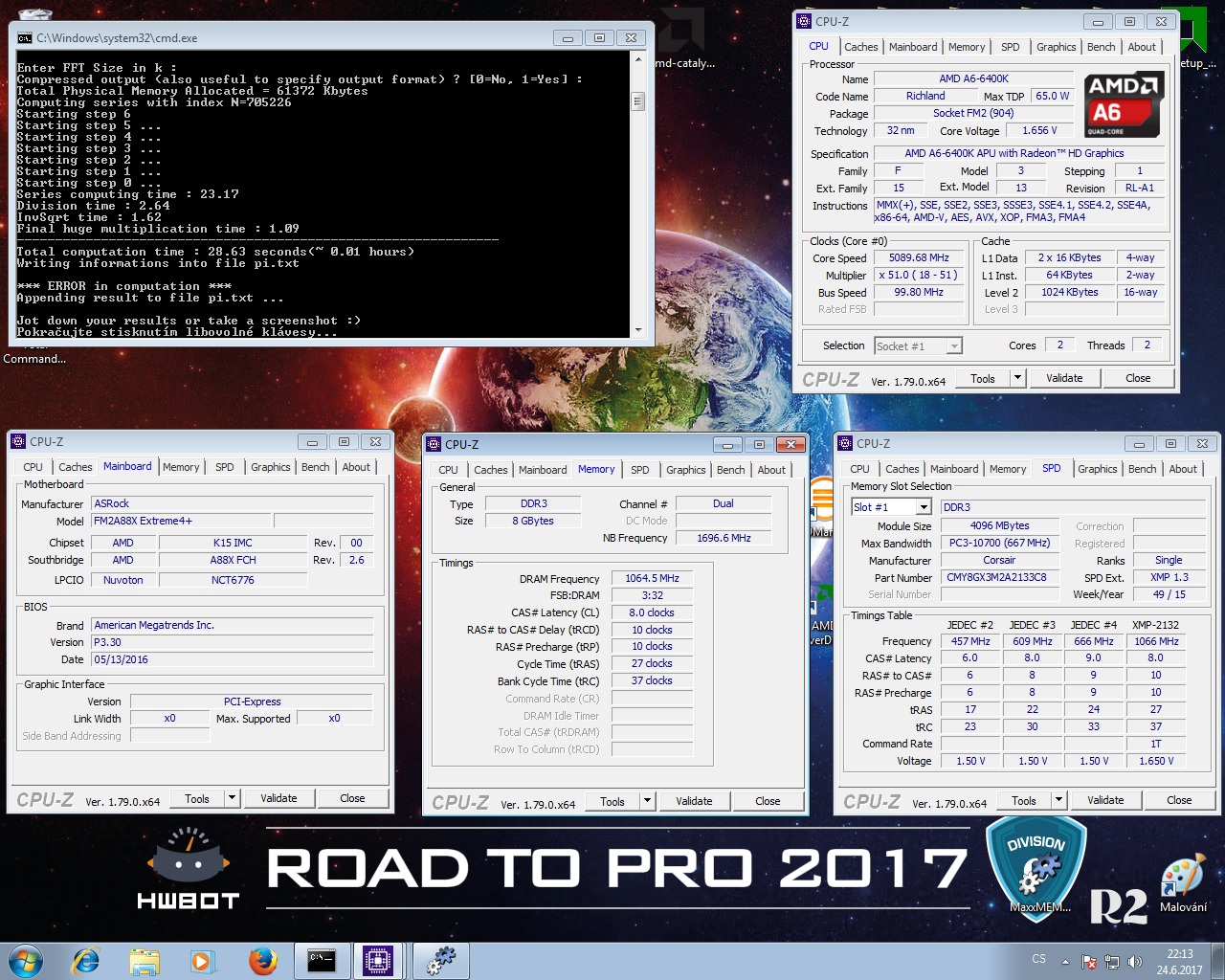Open Tools dropdown arrow in CPU window
Viewport: 1225px width, 980px height.
tap(1017, 378)
